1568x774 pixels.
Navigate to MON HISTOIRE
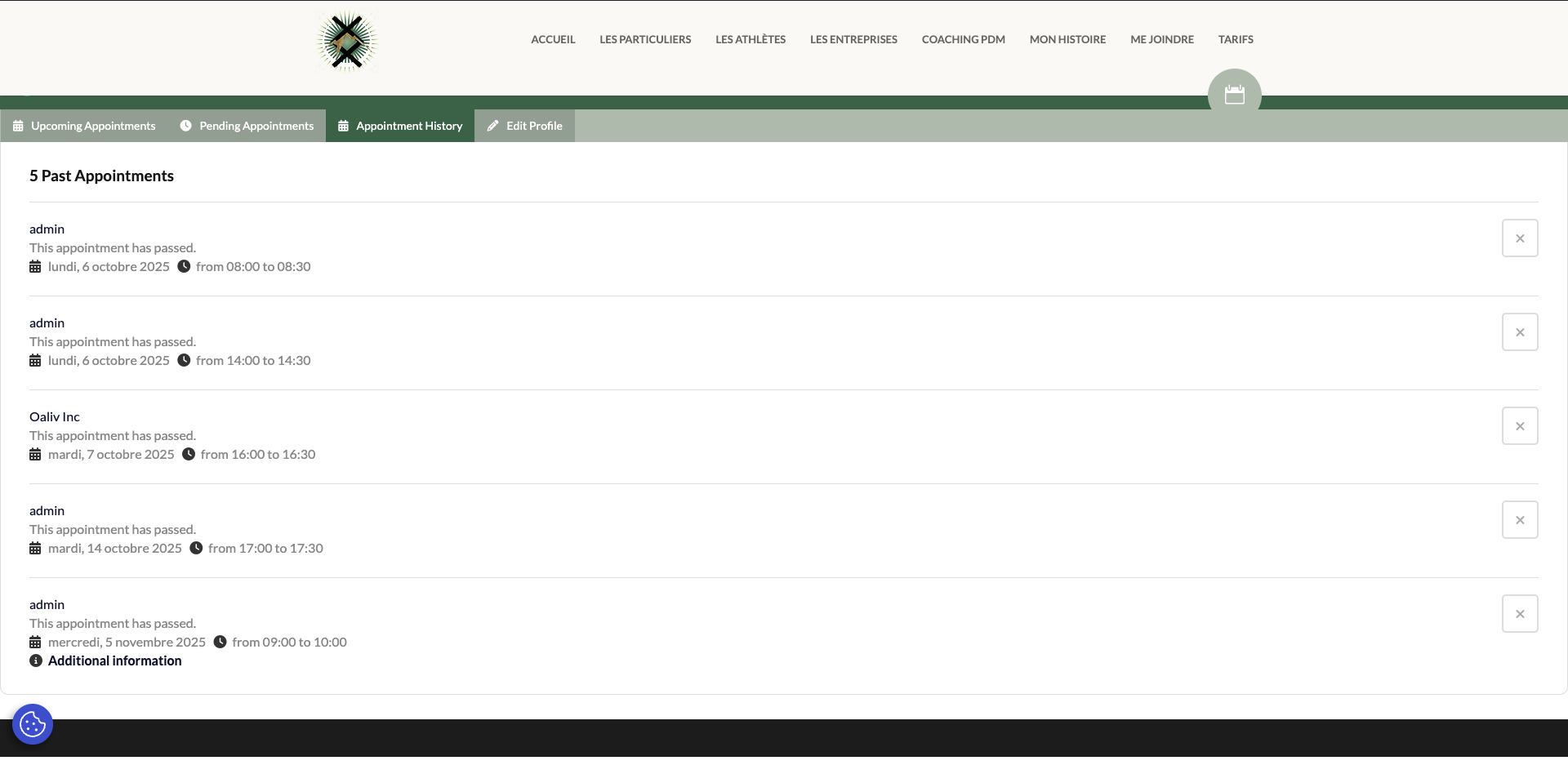point(1067,39)
